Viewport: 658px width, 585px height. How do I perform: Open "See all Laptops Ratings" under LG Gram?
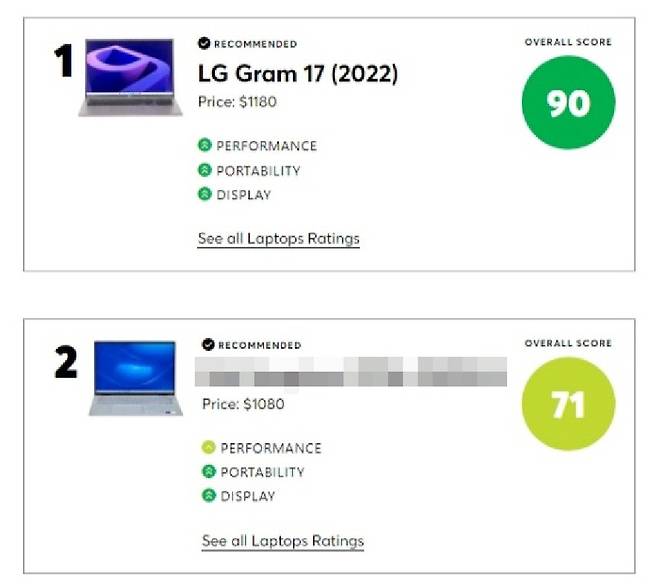[x=278, y=239]
